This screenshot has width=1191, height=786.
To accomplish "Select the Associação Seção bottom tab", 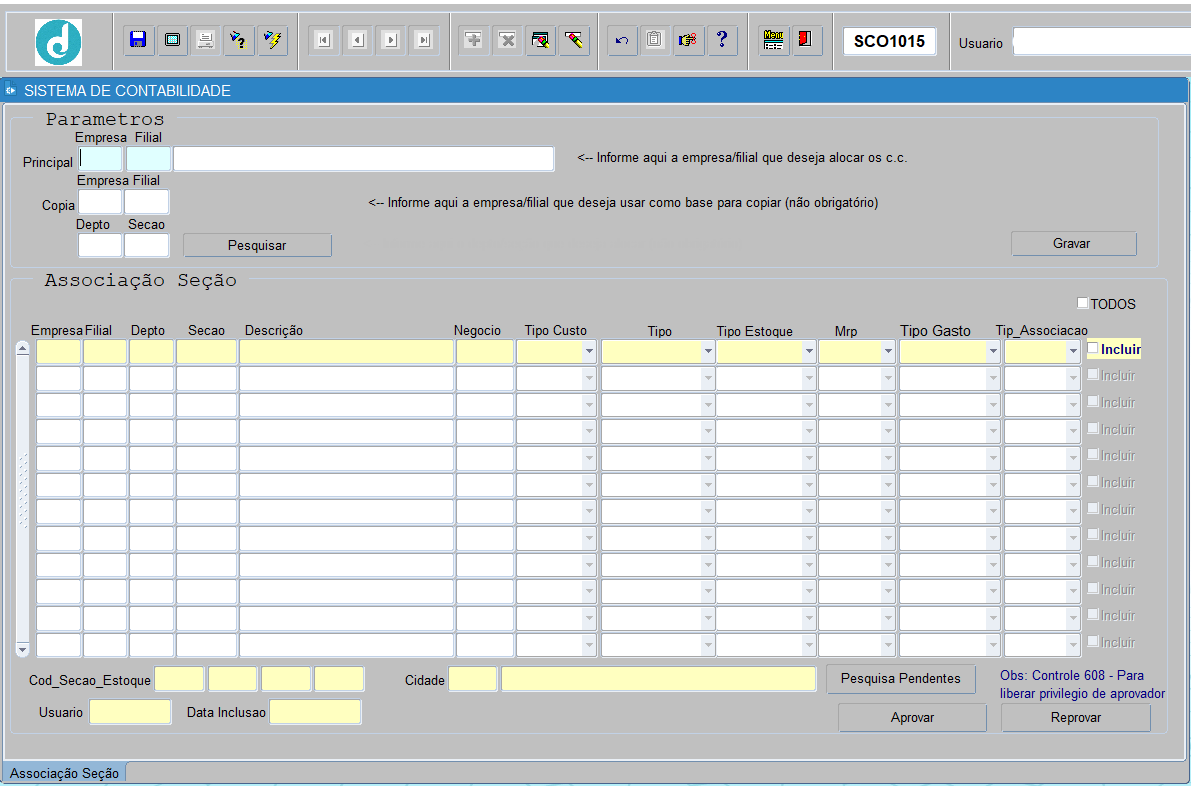I will (64, 773).
